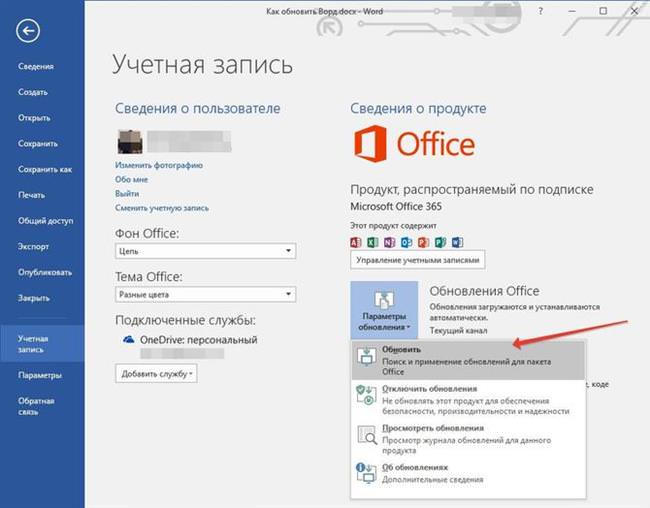Click the Обо мне link
Screen dimensions: 650x508
[x=131, y=179]
